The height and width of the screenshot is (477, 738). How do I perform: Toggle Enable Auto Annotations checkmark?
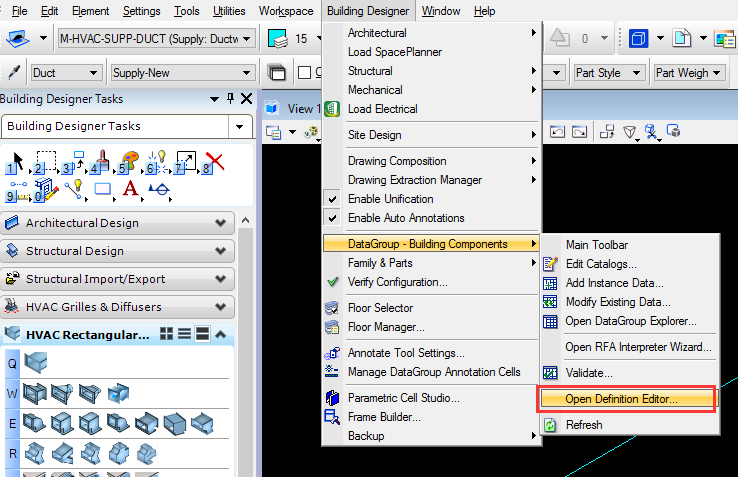coord(332,218)
